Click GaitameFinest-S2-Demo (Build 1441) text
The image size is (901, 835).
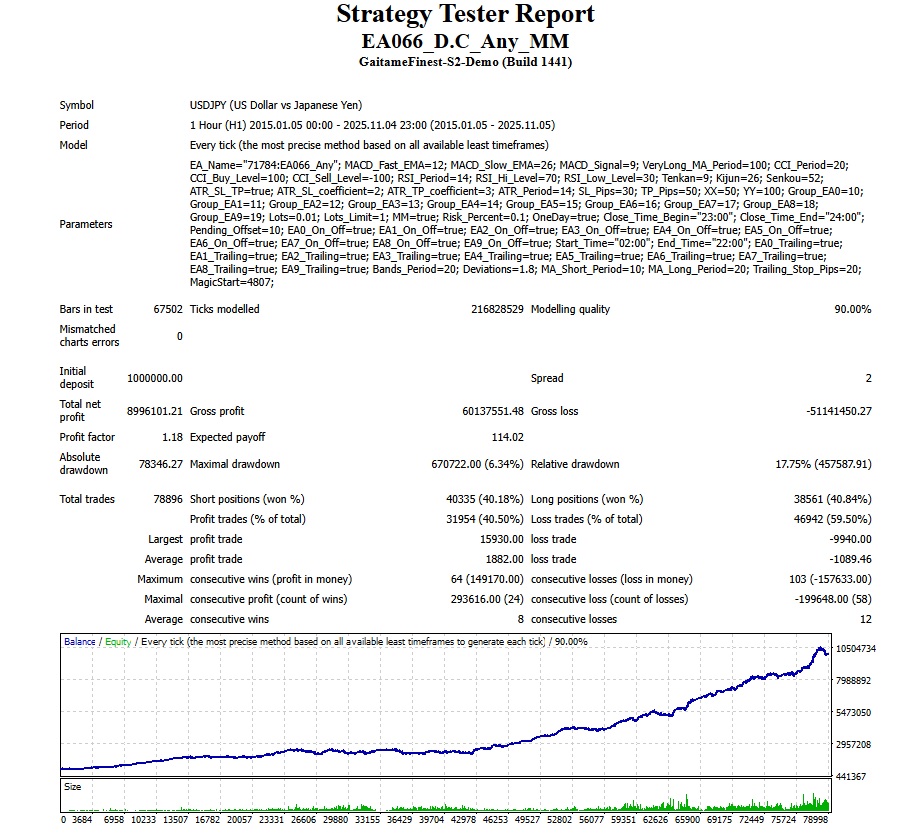click(465, 62)
